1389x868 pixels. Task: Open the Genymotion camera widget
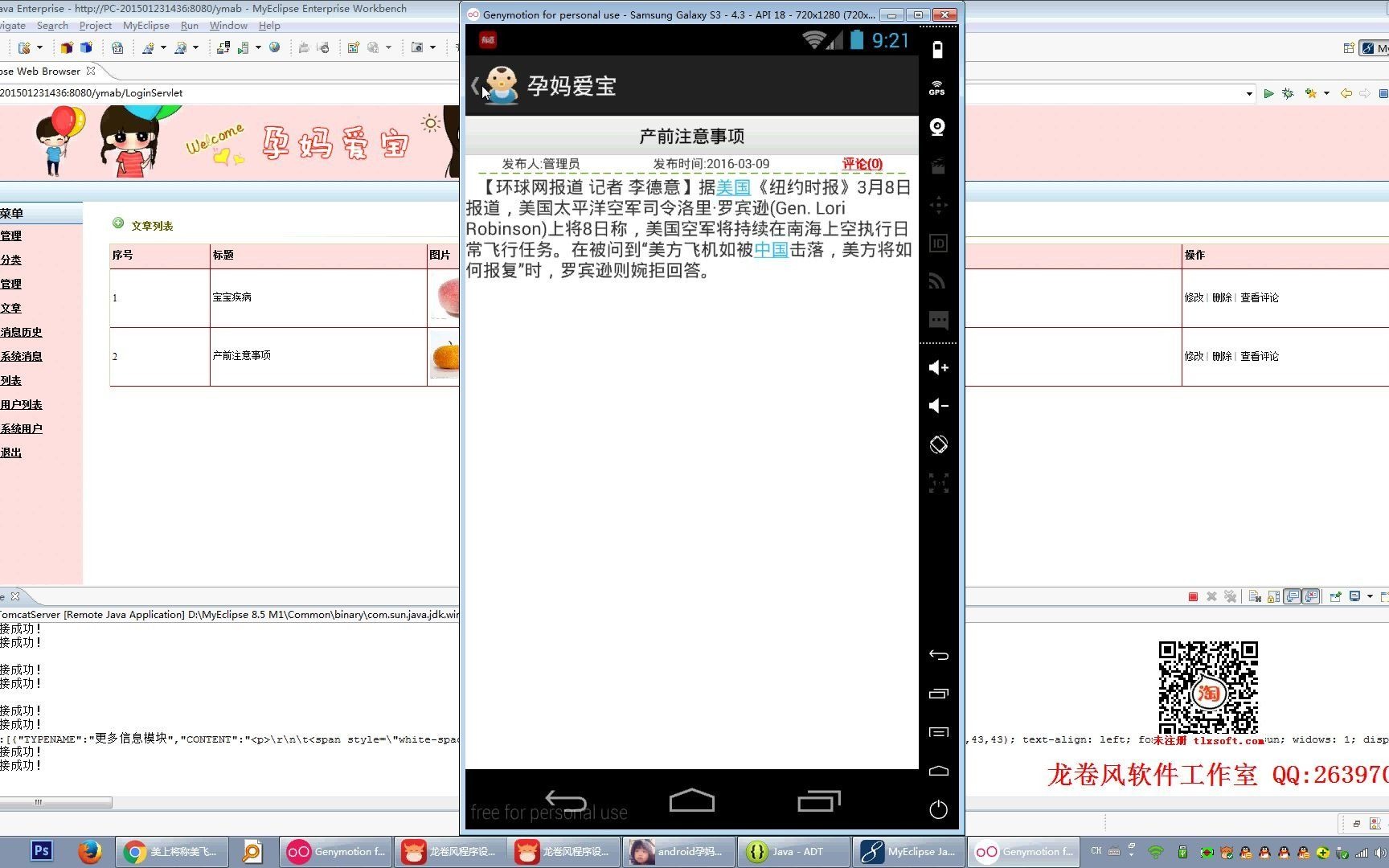[936, 127]
